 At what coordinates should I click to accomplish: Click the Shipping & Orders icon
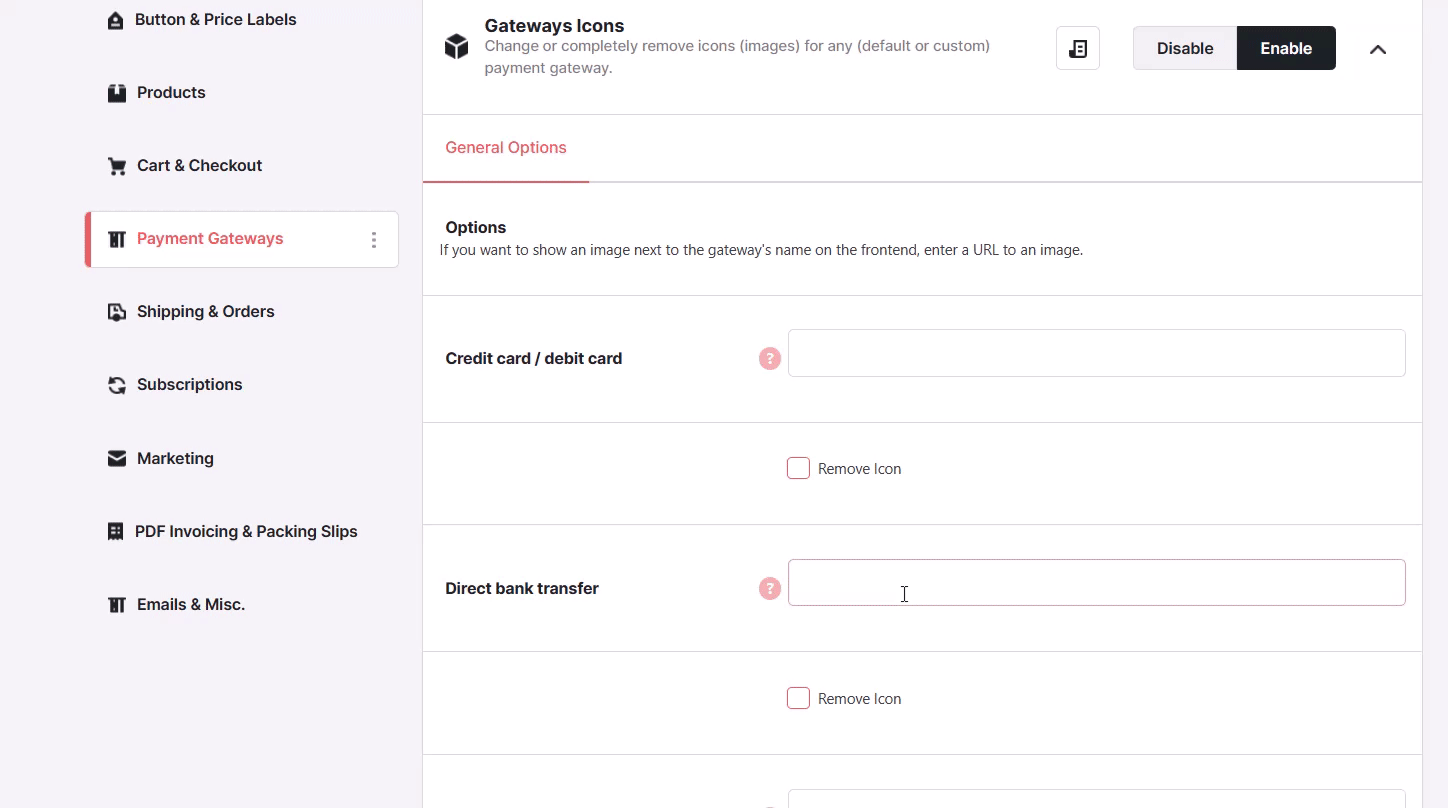(x=117, y=312)
